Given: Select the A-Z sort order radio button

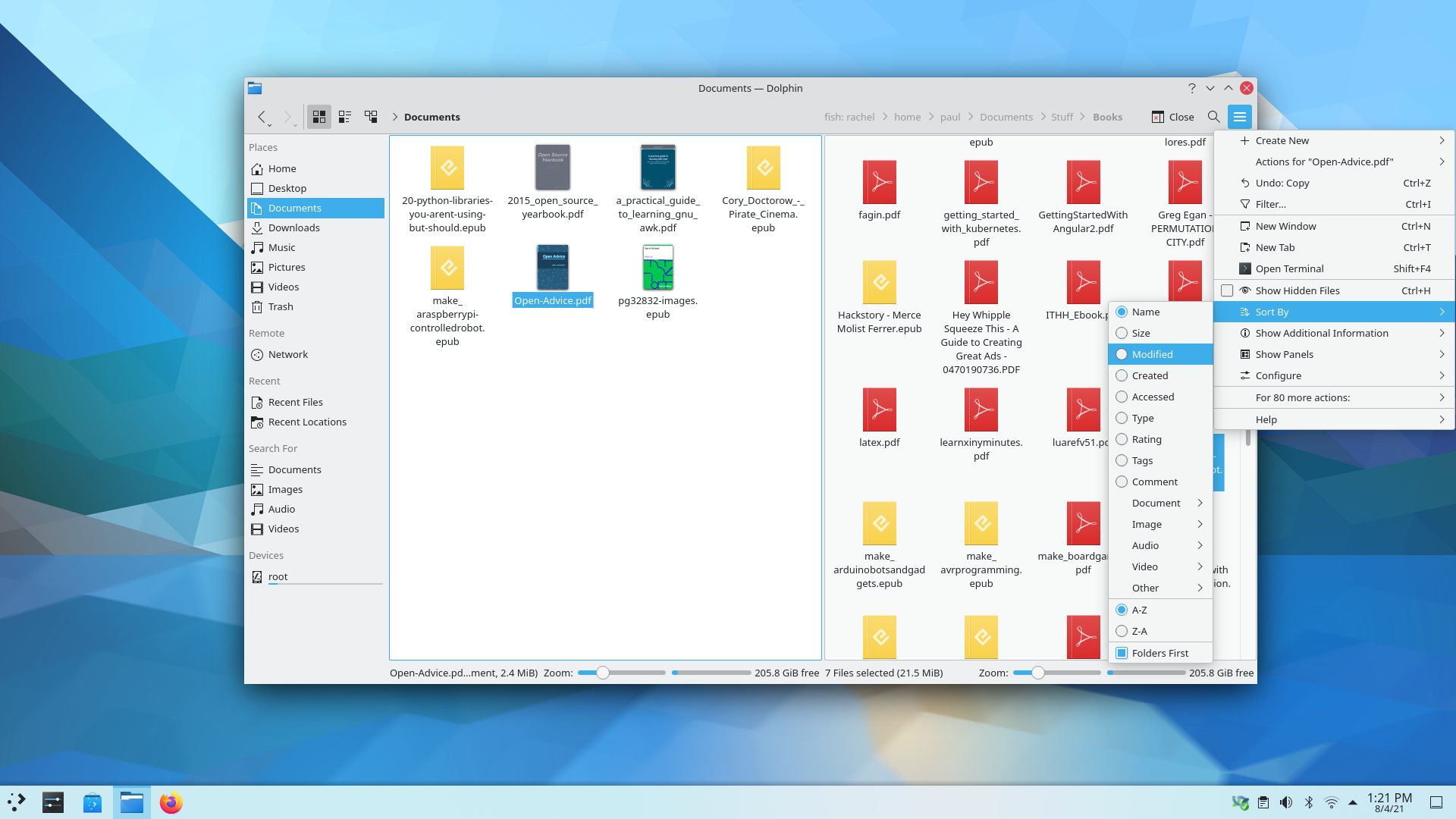Looking at the screenshot, I should pyautogui.click(x=1121, y=610).
